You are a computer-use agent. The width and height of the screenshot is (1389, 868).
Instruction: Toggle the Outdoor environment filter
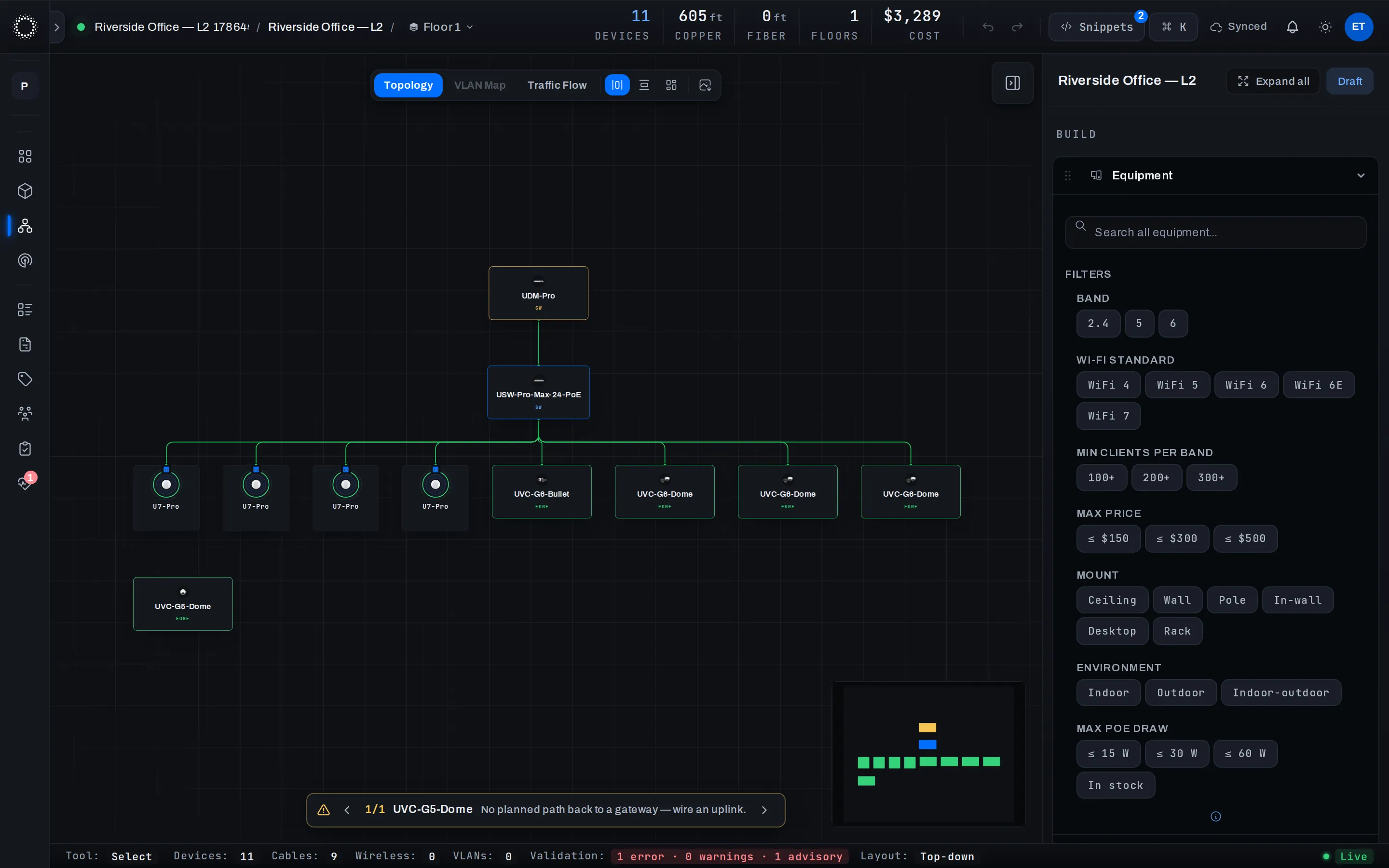point(1181,692)
